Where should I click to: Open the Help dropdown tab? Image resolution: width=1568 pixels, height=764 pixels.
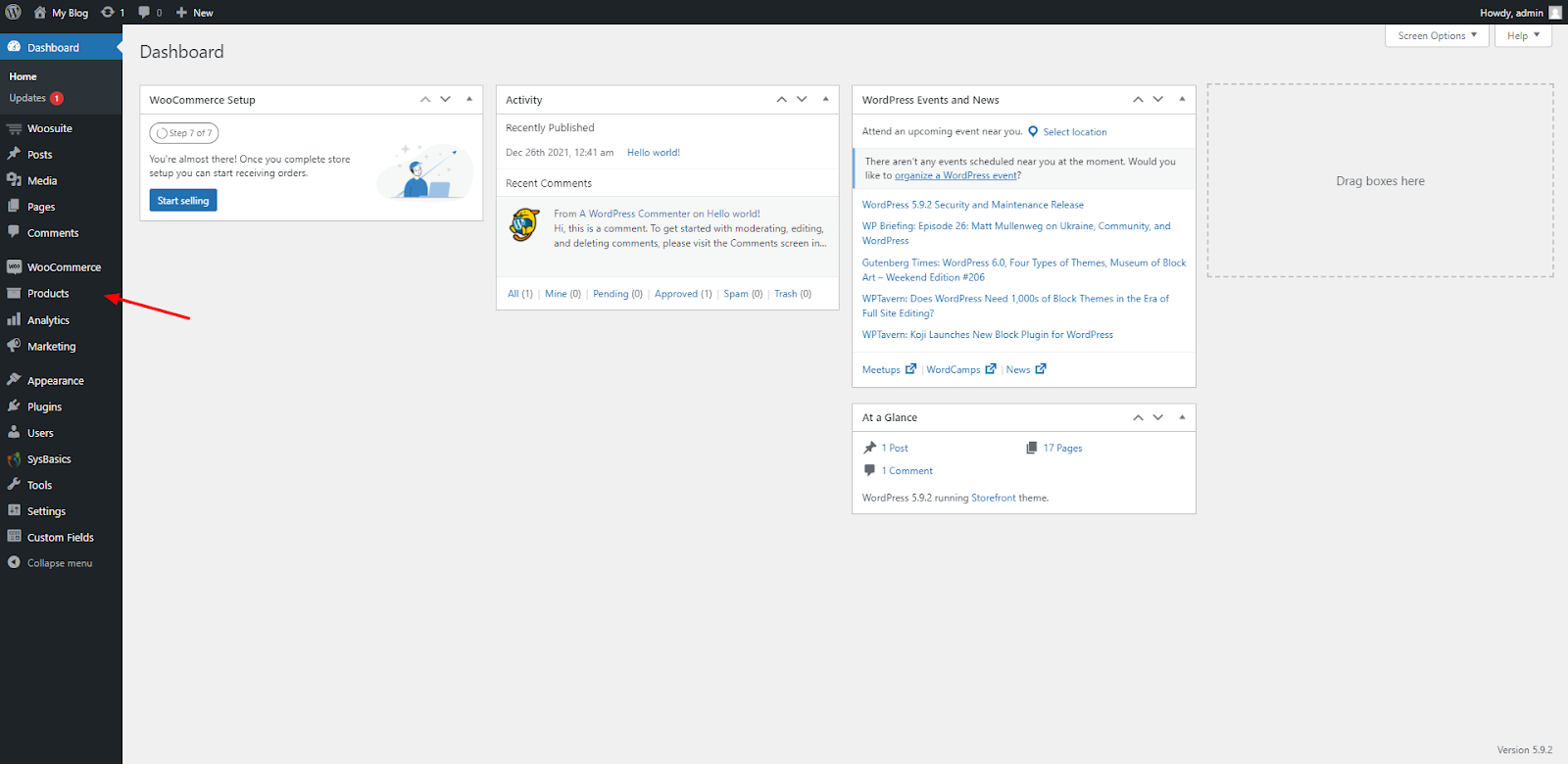pyautogui.click(x=1523, y=35)
